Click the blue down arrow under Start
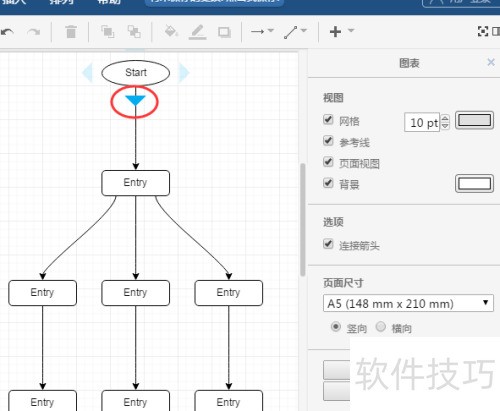The height and width of the screenshot is (411, 500). point(135,100)
